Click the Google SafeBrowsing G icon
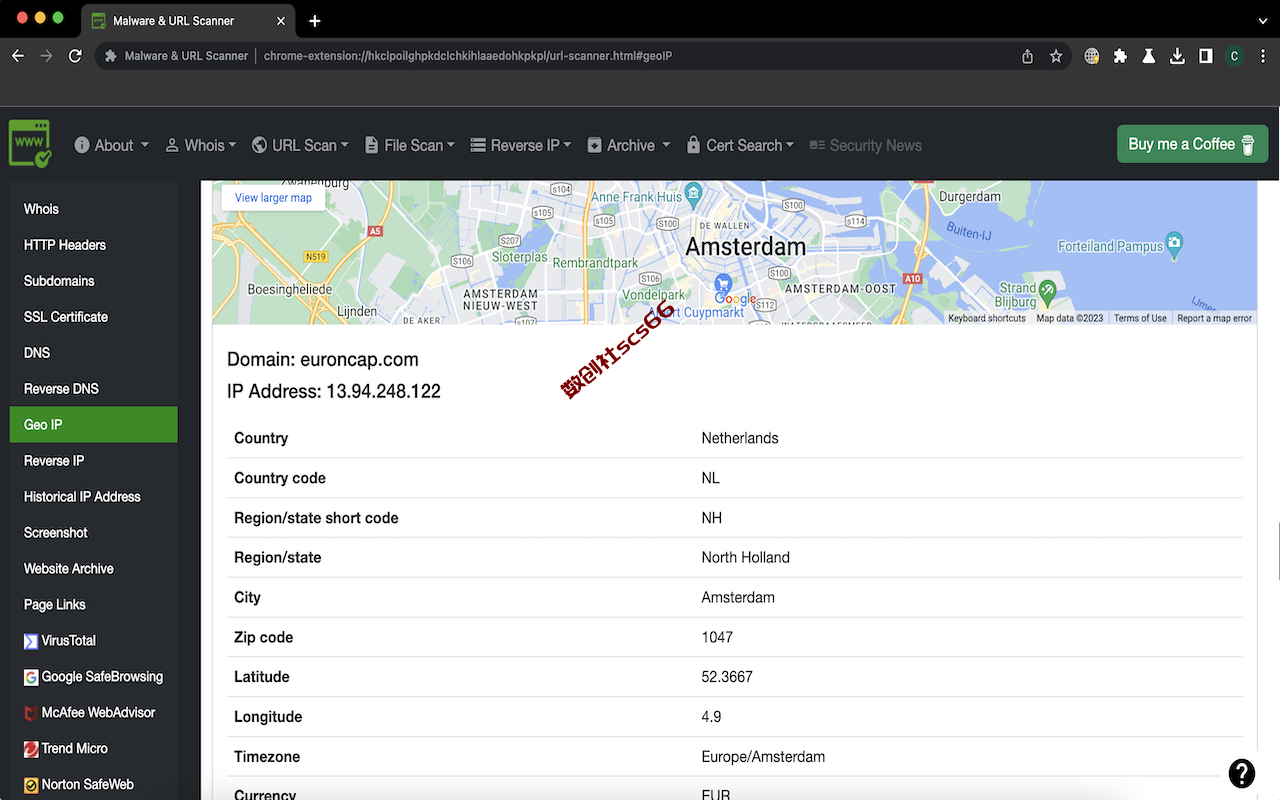 coord(31,677)
